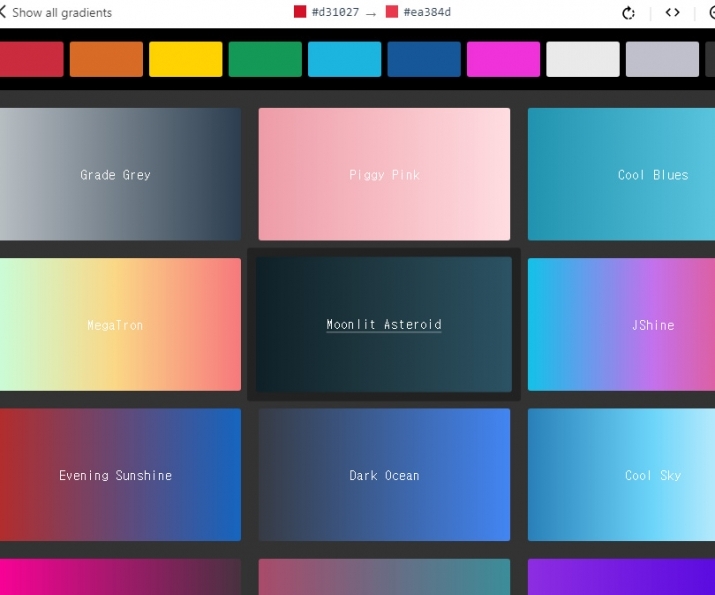Filter gradients by the dark blue swatch
The image size is (715, 595).
[x=424, y=59]
